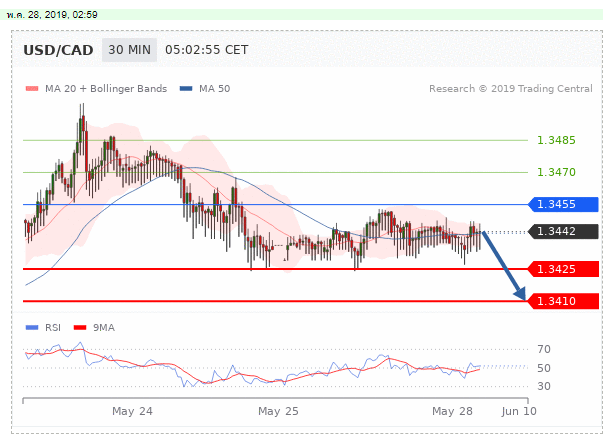Click the May 28 date axis label
The height and width of the screenshot is (438, 603).
(452, 411)
